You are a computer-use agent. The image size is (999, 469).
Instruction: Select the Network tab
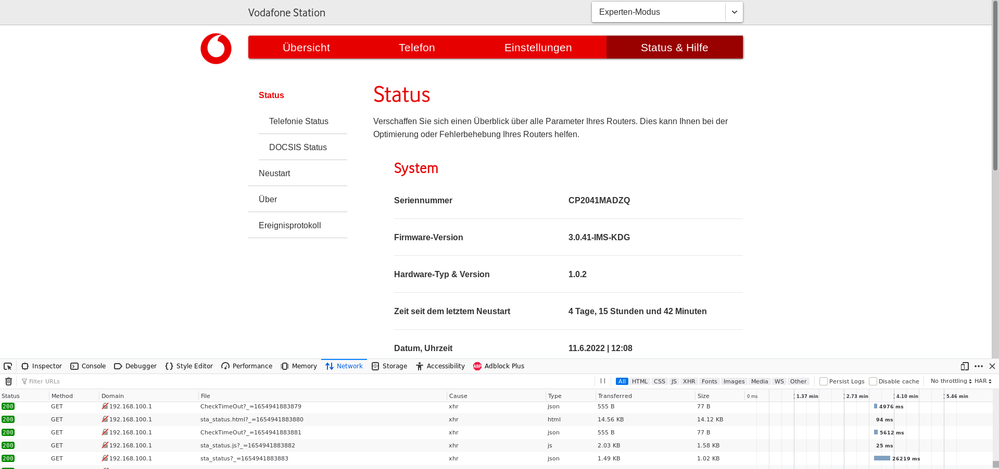pyautogui.click(x=344, y=366)
